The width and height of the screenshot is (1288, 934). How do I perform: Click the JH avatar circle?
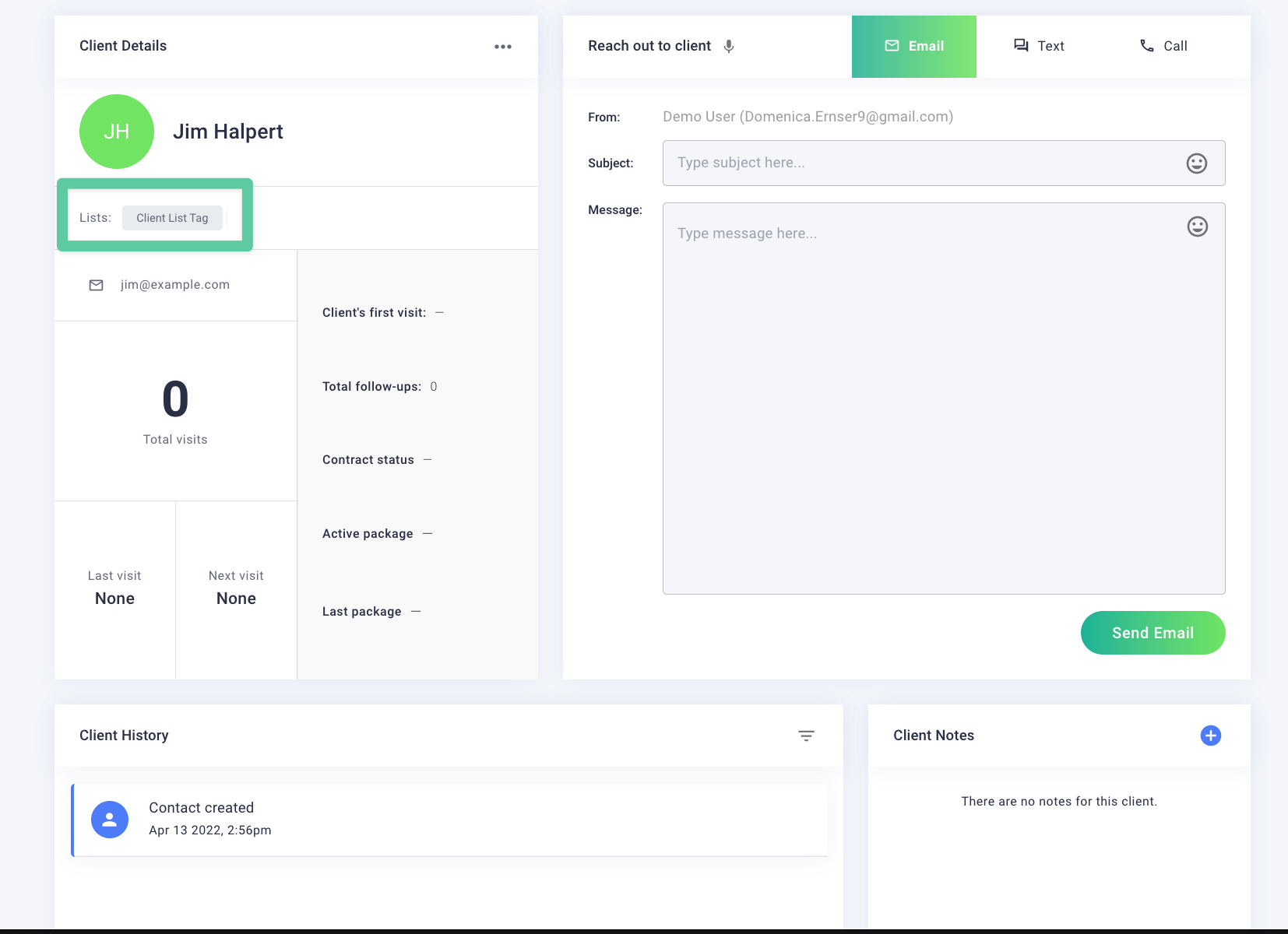tap(117, 132)
